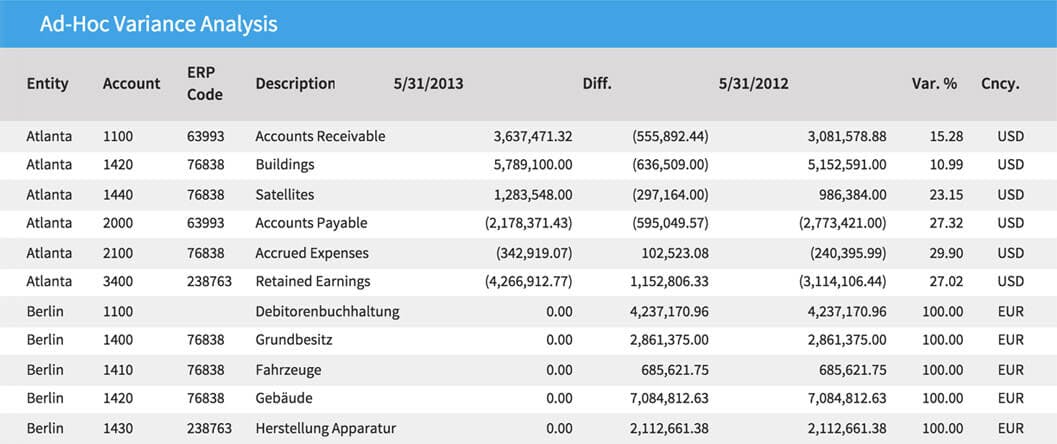Viewport: 1057px width, 444px height.
Task: Select the value (3,114,106.44)
Action: pyautogui.click(x=843, y=282)
